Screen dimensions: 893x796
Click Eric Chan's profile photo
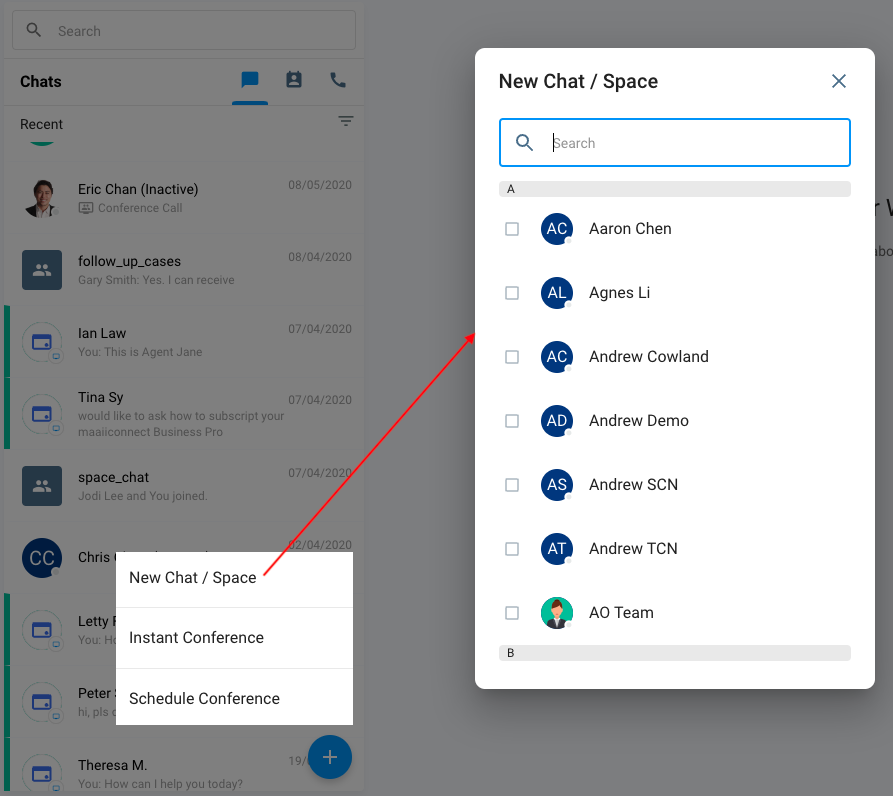click(42, 198)
